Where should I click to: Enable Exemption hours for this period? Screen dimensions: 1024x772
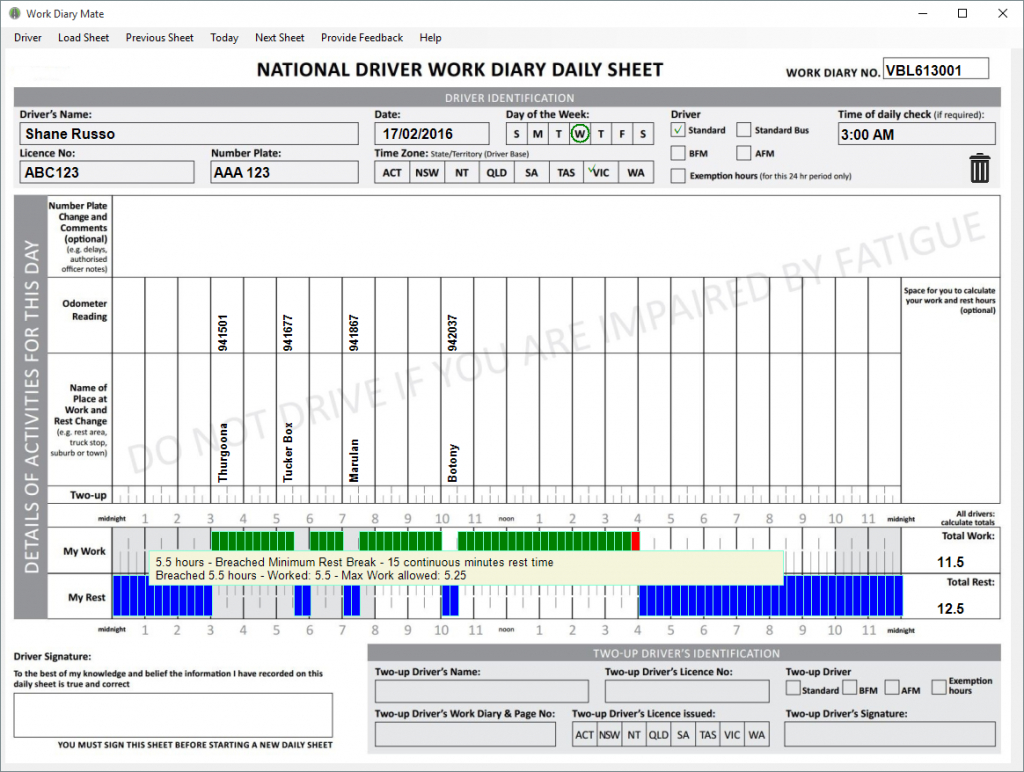[678, 176]
